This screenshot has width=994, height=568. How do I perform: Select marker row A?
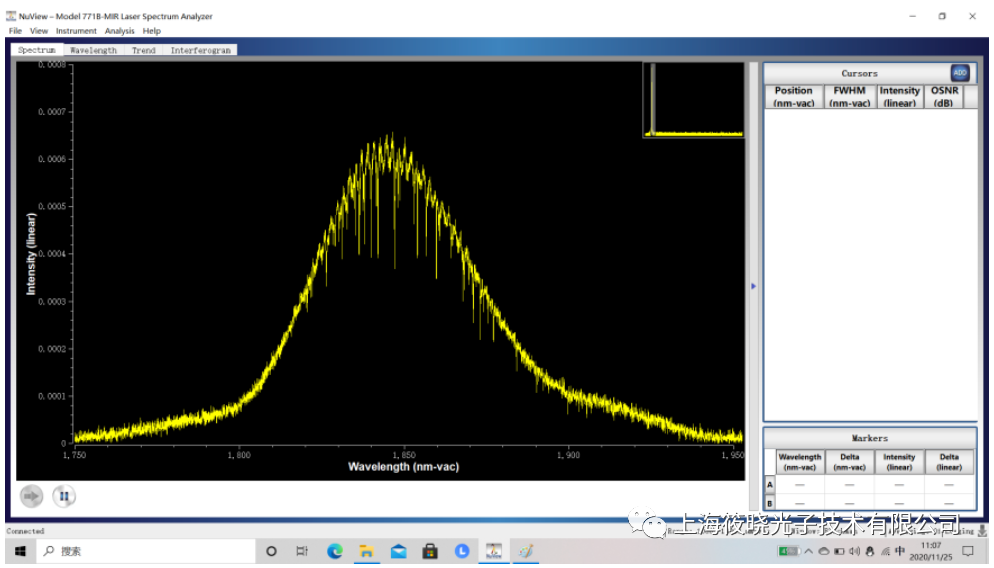pyautogui.click(x=770, y=485)
